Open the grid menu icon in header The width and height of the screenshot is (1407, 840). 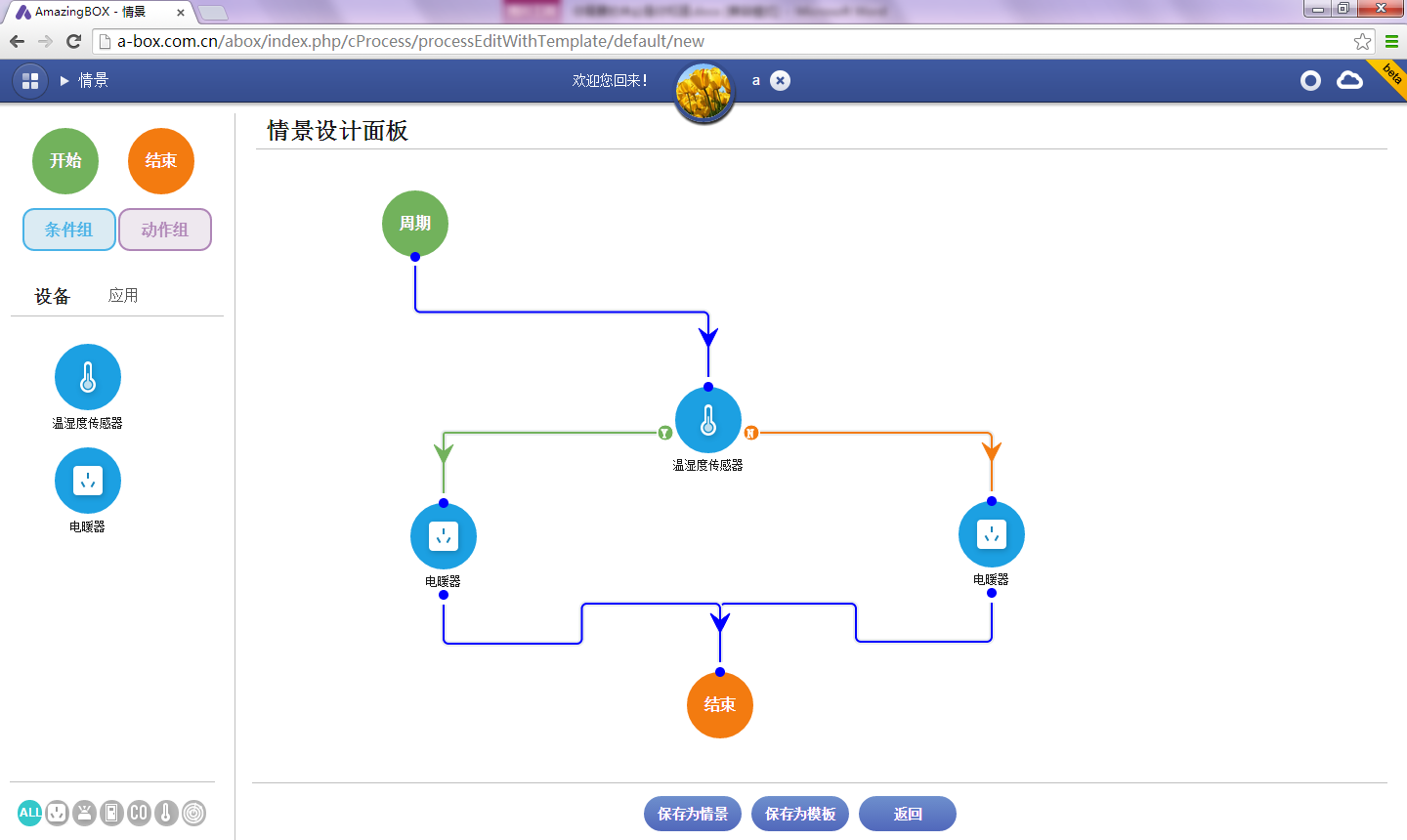coord(30,81)
